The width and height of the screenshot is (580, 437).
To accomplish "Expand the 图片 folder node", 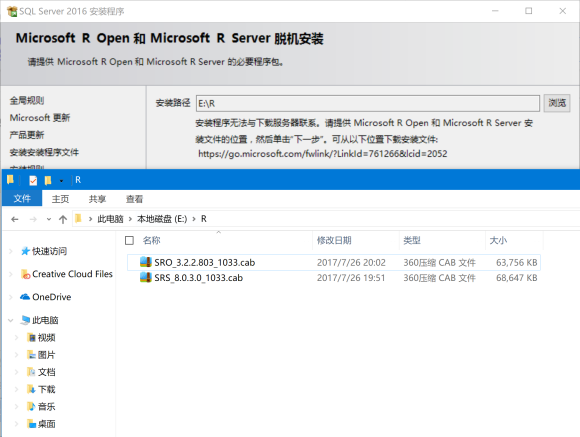I will (x=17, y=355).
